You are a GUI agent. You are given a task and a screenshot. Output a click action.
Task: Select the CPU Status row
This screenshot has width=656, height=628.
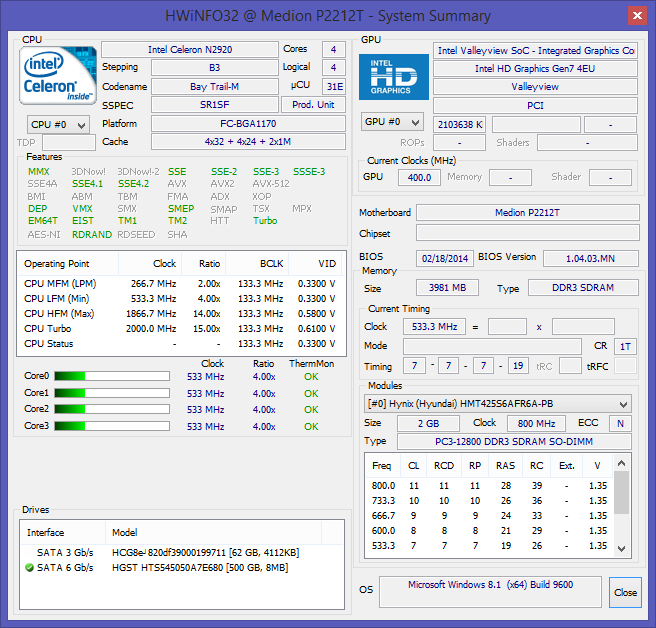point(180,344)
